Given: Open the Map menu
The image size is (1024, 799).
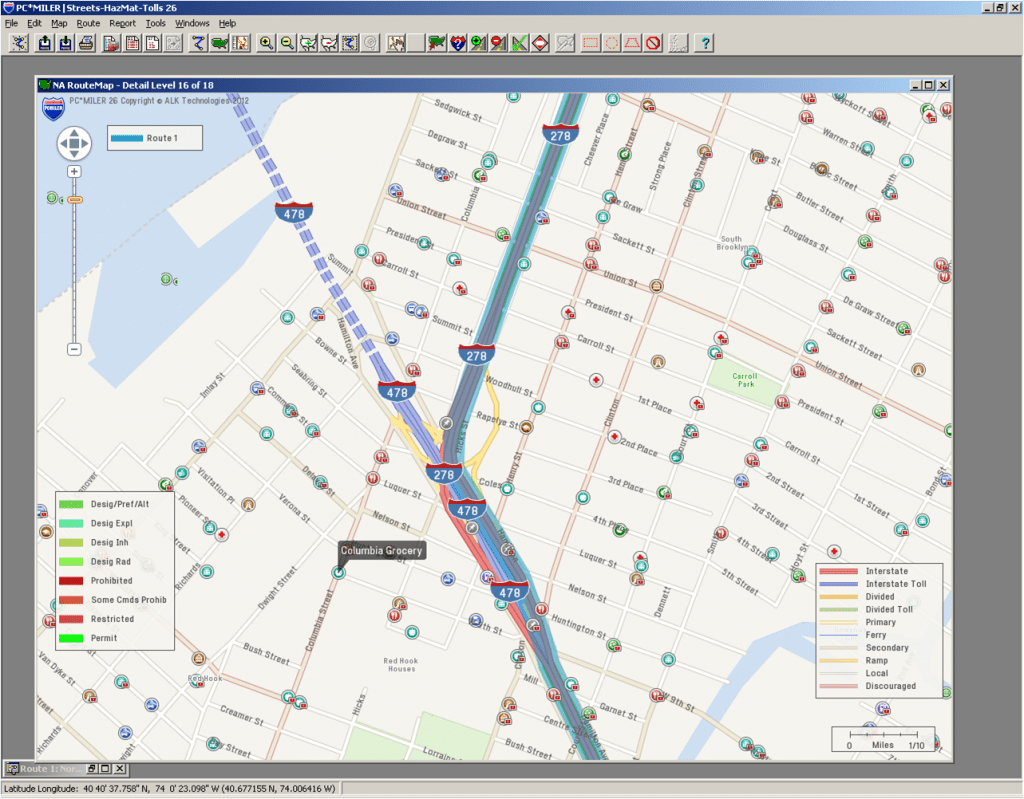Looking at the screenshot, I should tap(62, 23).
